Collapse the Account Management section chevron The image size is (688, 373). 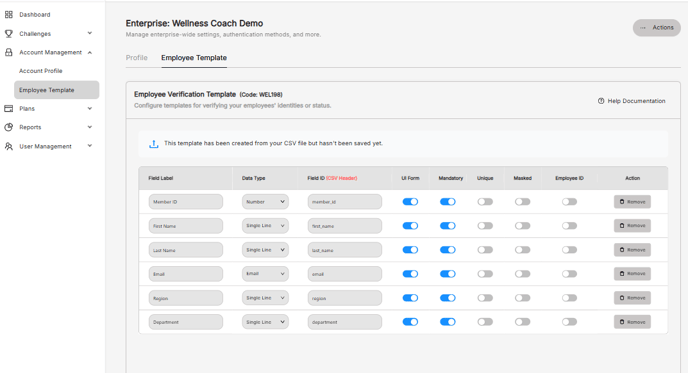coord(90,52)
